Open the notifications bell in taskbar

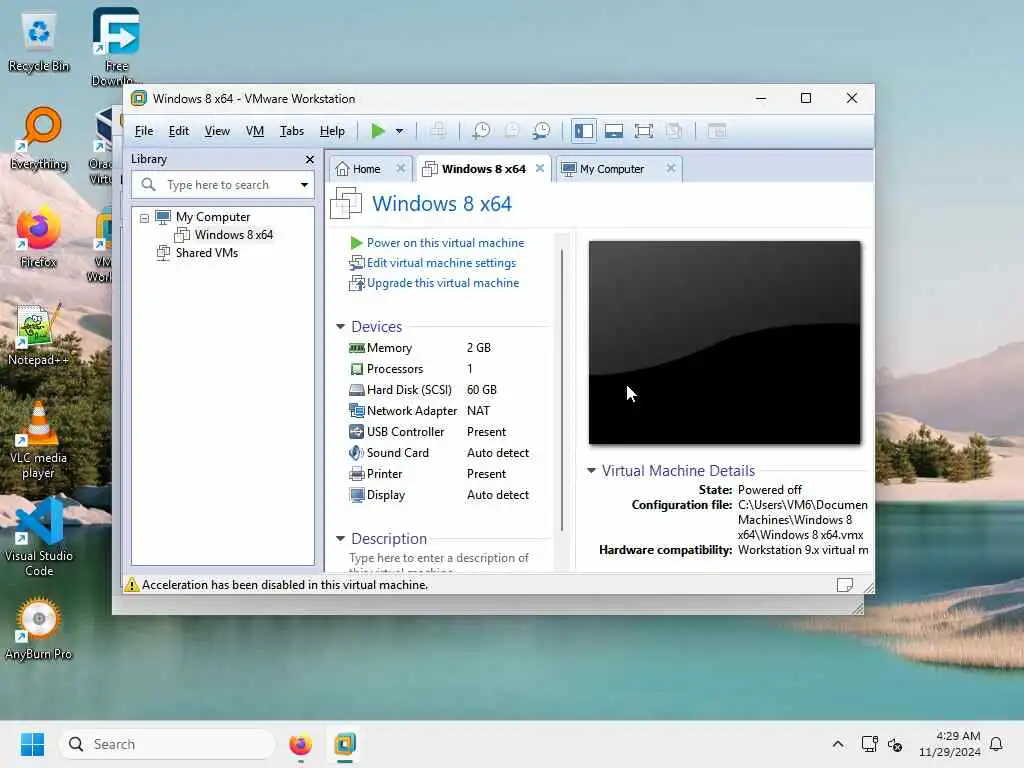click(x=996, y=744)
